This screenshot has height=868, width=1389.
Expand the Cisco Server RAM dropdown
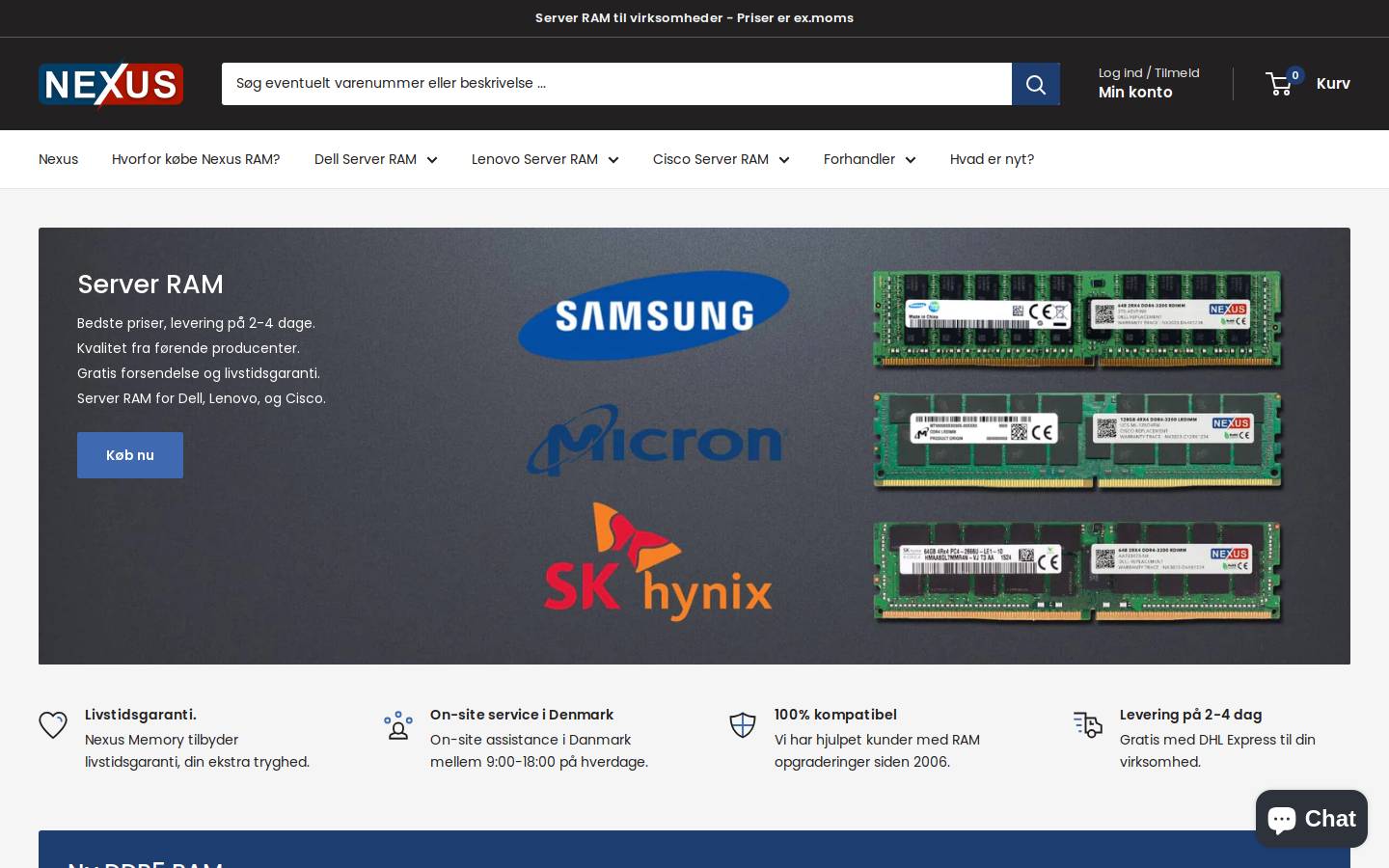point(722,159)
